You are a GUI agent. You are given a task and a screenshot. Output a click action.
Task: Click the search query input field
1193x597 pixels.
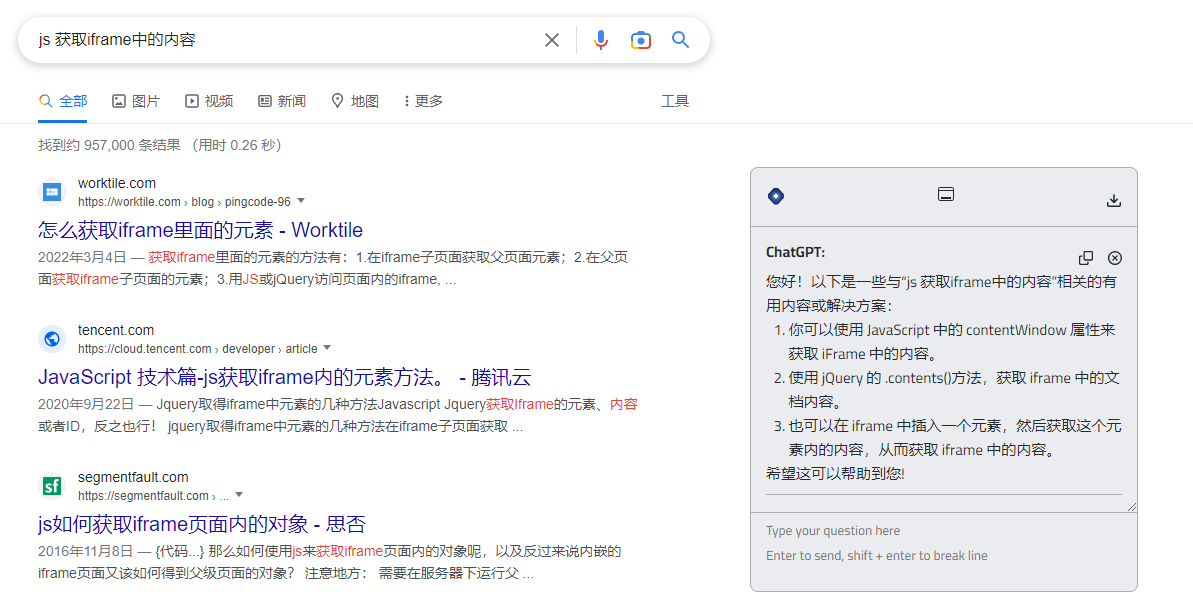tap(285, 40)
